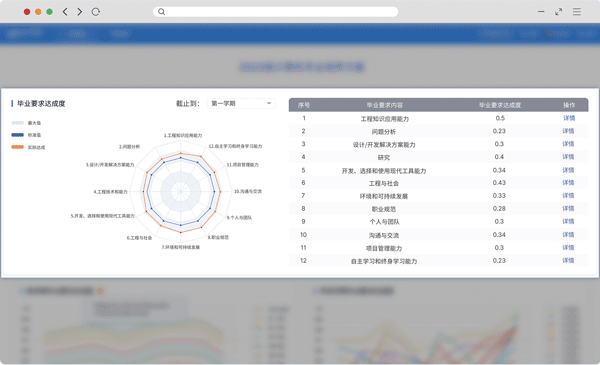Image resolution: width=600 pixels, height=365 pixels.
Task: Toggle the 实际达成 legend series
Action: coord(28,147)
